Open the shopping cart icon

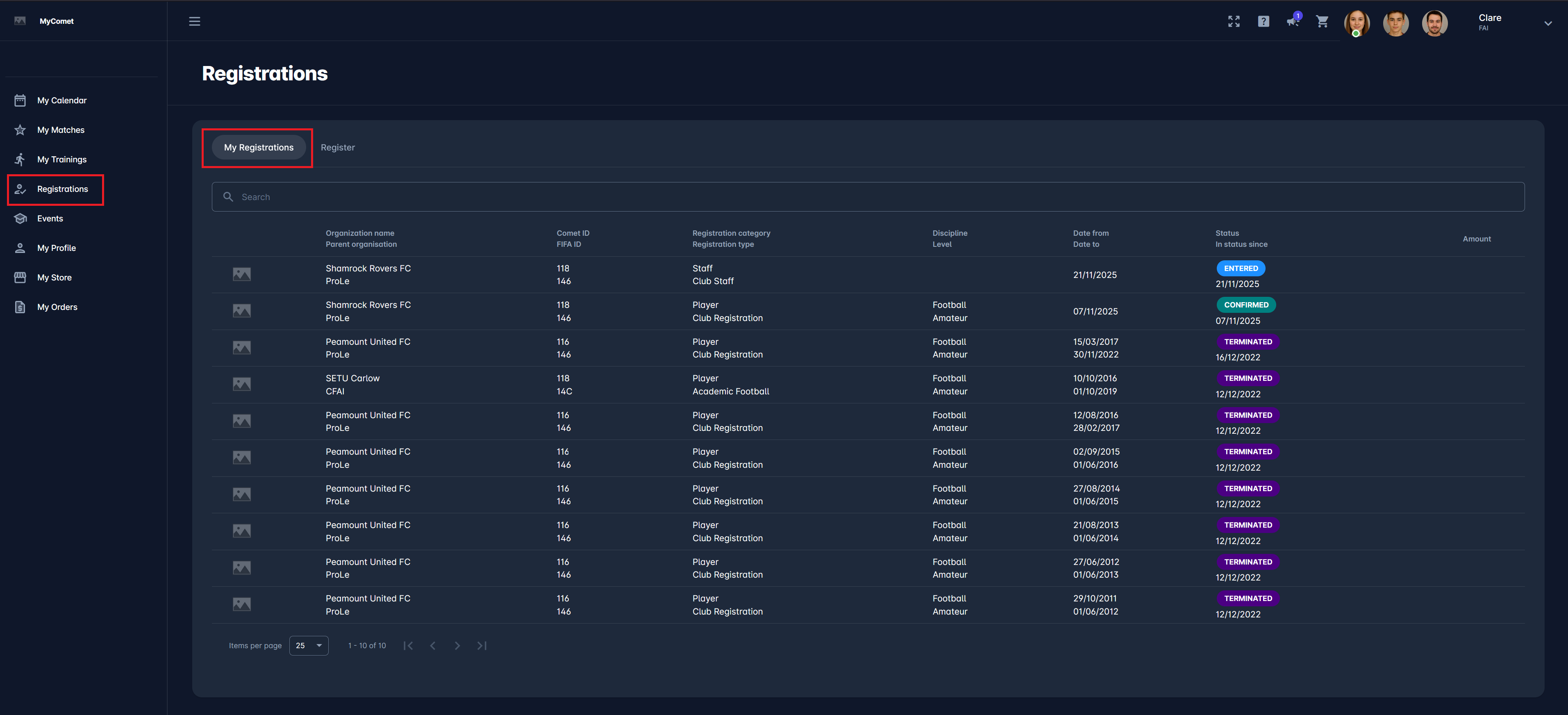(x=1321, y=21)
